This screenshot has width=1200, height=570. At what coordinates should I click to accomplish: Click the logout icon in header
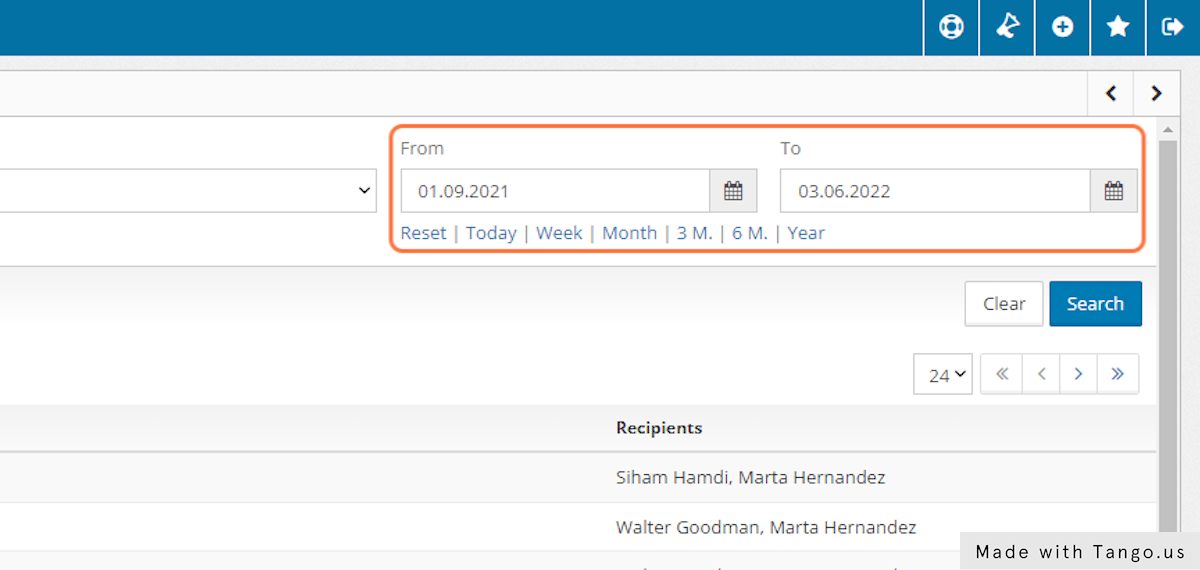(1172, 27)
